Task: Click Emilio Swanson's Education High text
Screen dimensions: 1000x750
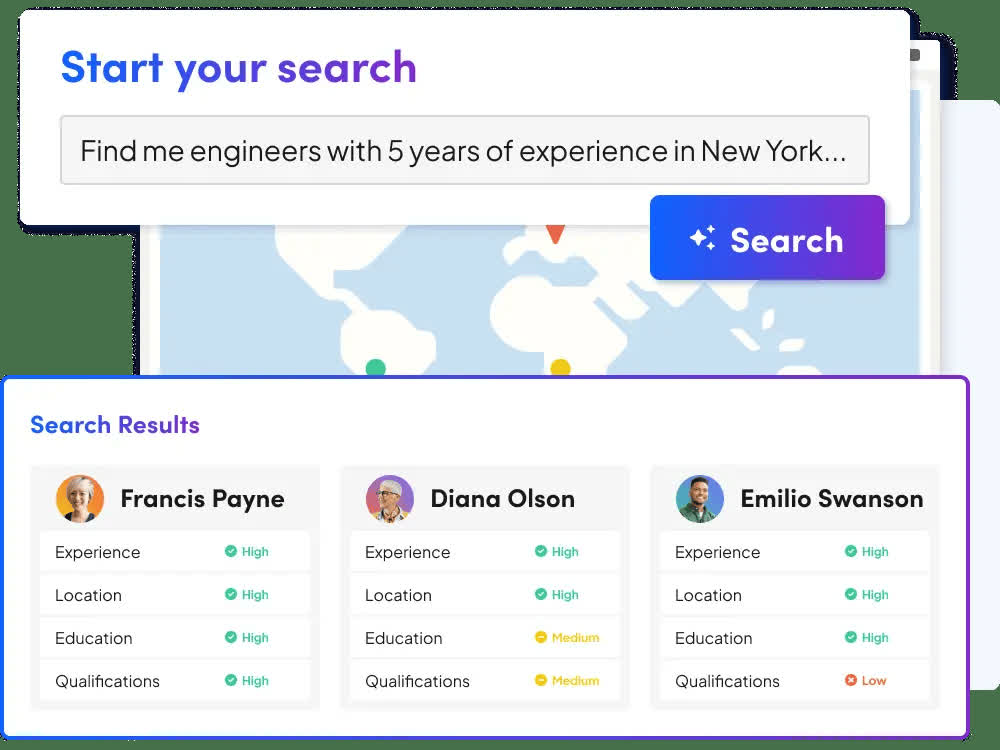Action: click(x=875, y=638)
